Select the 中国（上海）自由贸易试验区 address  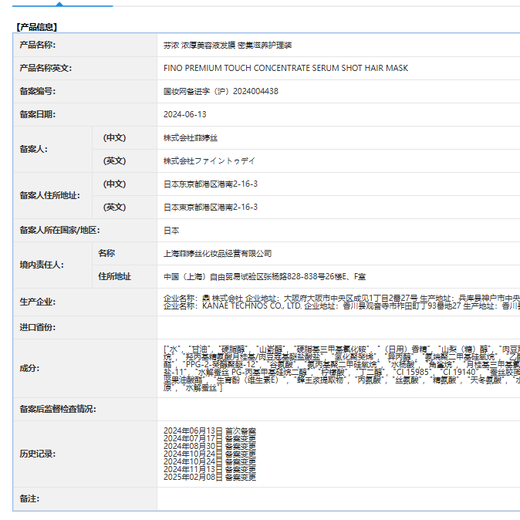point(265,277)
